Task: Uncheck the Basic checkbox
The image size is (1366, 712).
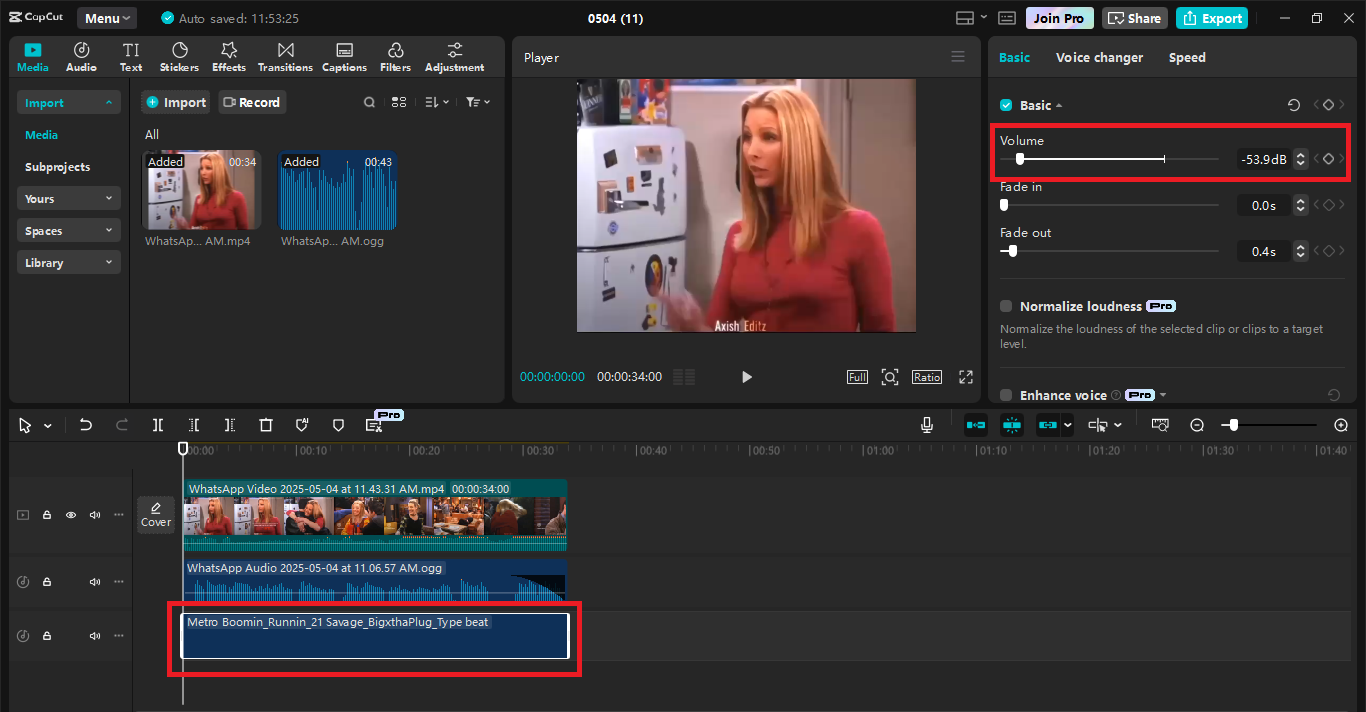Action: (x=1006, y=105)
